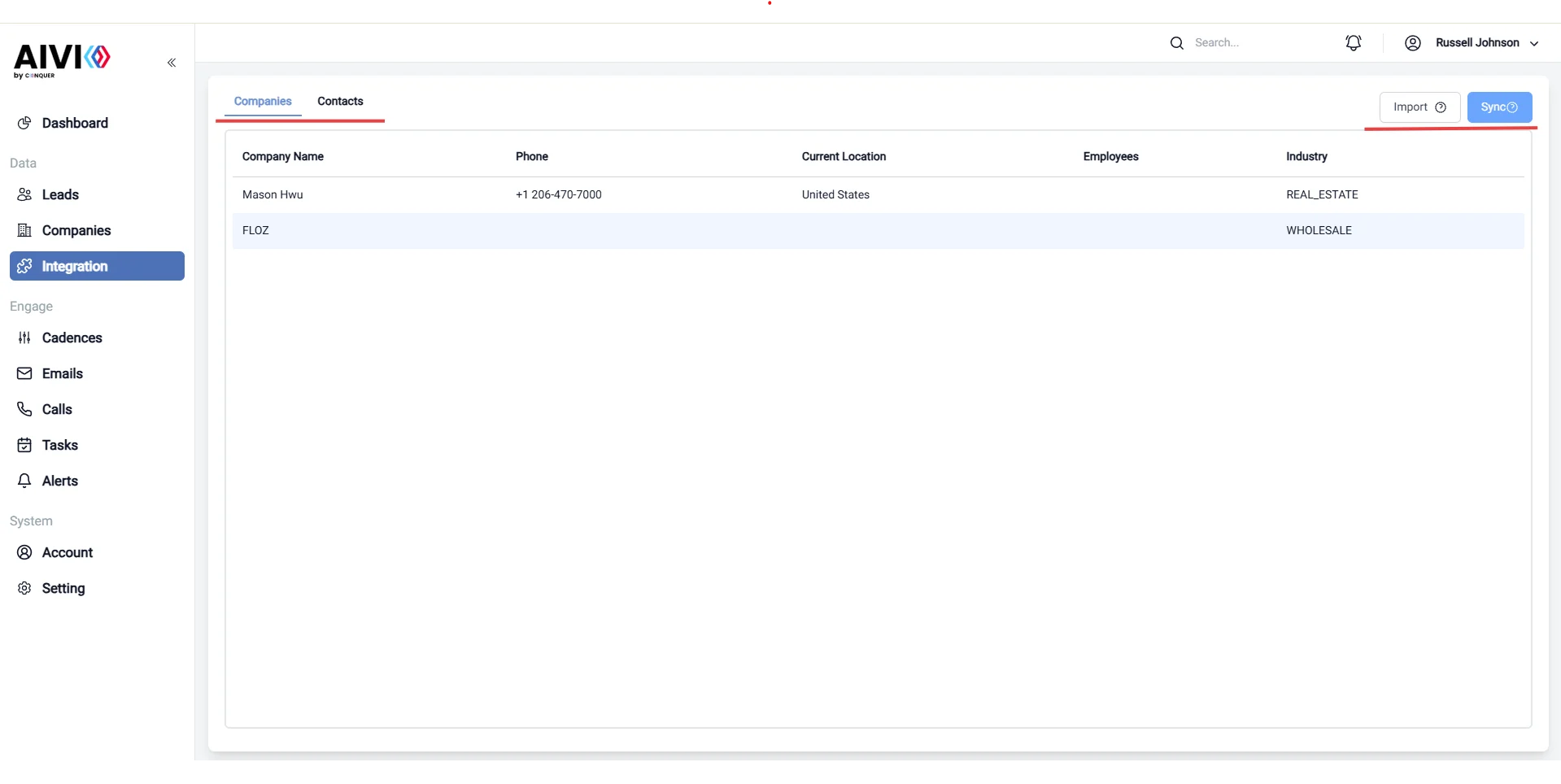The width and height of the screenshot is (1561, 784).
Task: Click the Tasks calendar-check icon
Action: coord(24,445)
